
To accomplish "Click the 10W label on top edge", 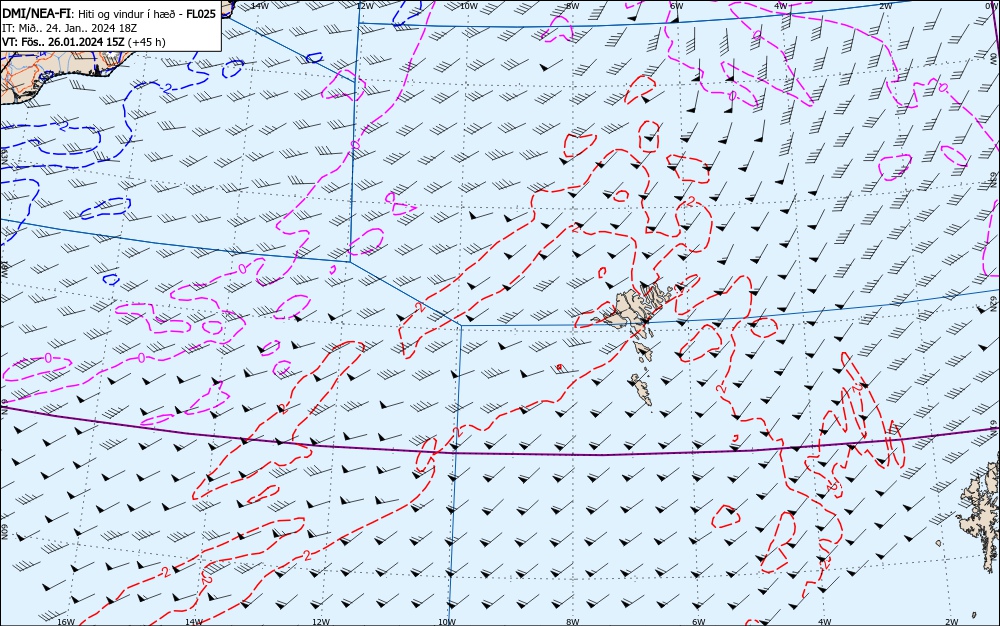I will point(469,5).
